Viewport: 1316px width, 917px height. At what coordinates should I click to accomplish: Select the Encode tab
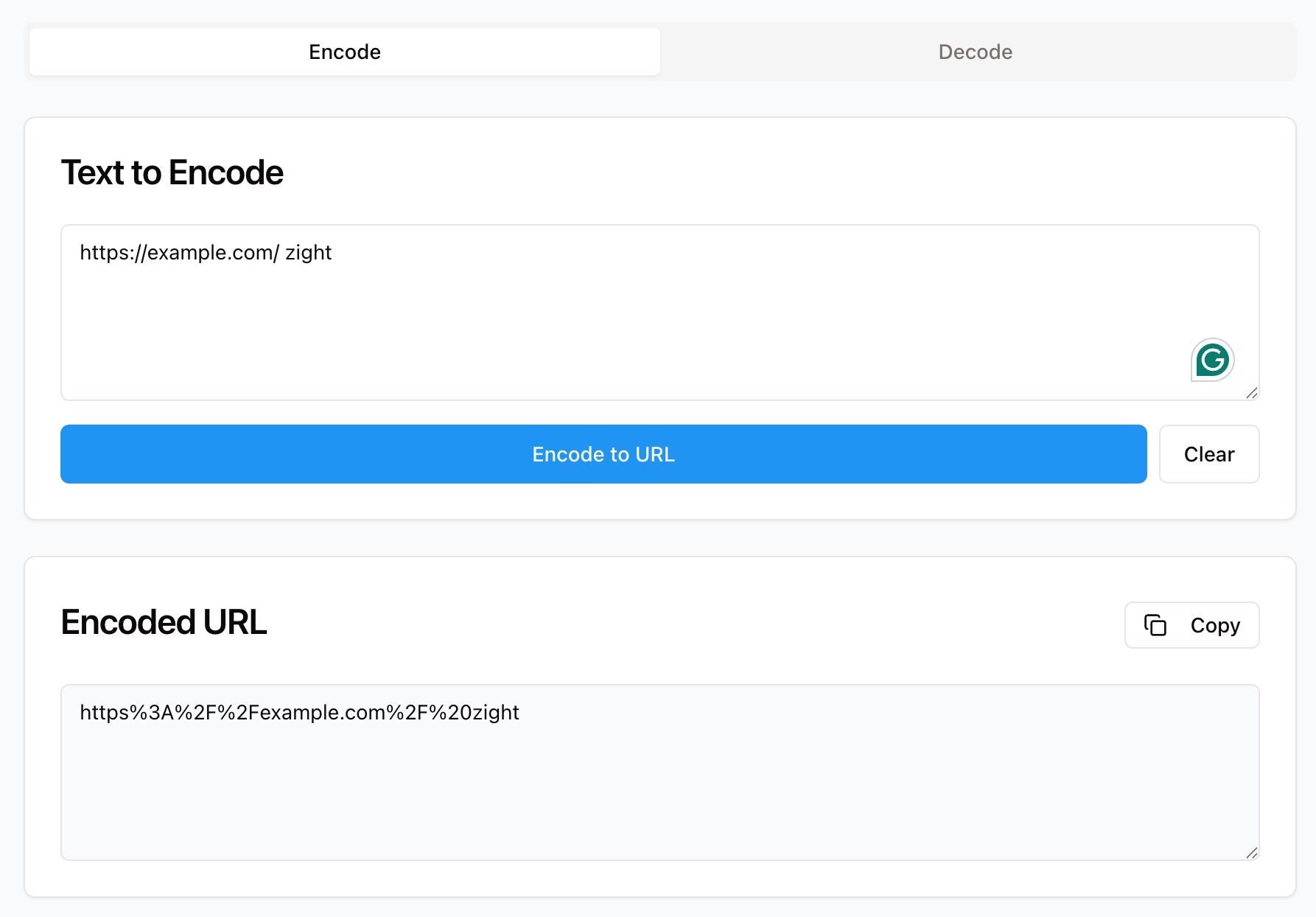tap(343, 51)
